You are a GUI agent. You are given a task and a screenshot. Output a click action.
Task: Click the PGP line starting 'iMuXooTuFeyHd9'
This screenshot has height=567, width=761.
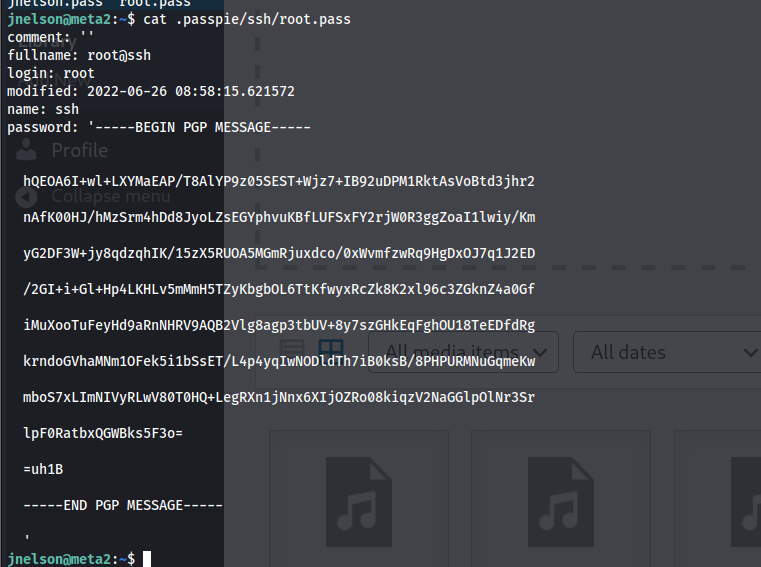tap(279, 325)
